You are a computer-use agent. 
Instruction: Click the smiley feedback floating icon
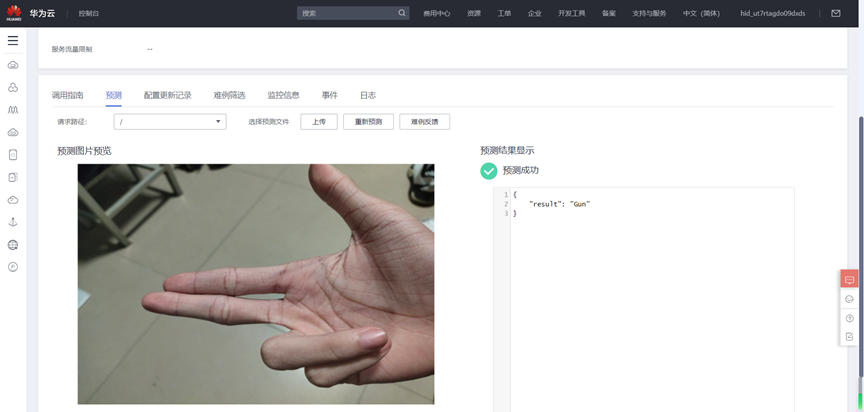pyautogui.click(x=849, y=299)
